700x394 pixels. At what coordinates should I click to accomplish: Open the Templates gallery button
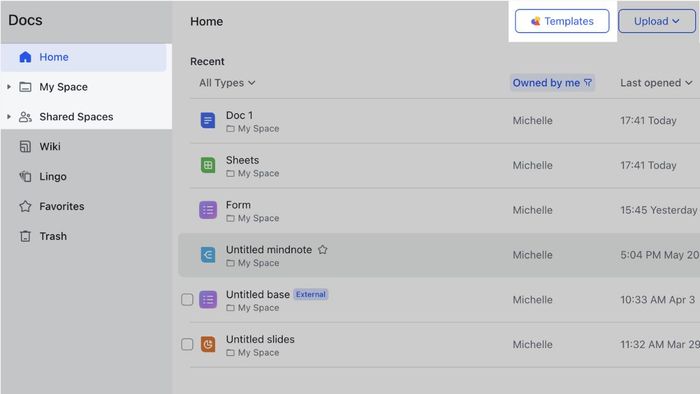tap(562, 21)
